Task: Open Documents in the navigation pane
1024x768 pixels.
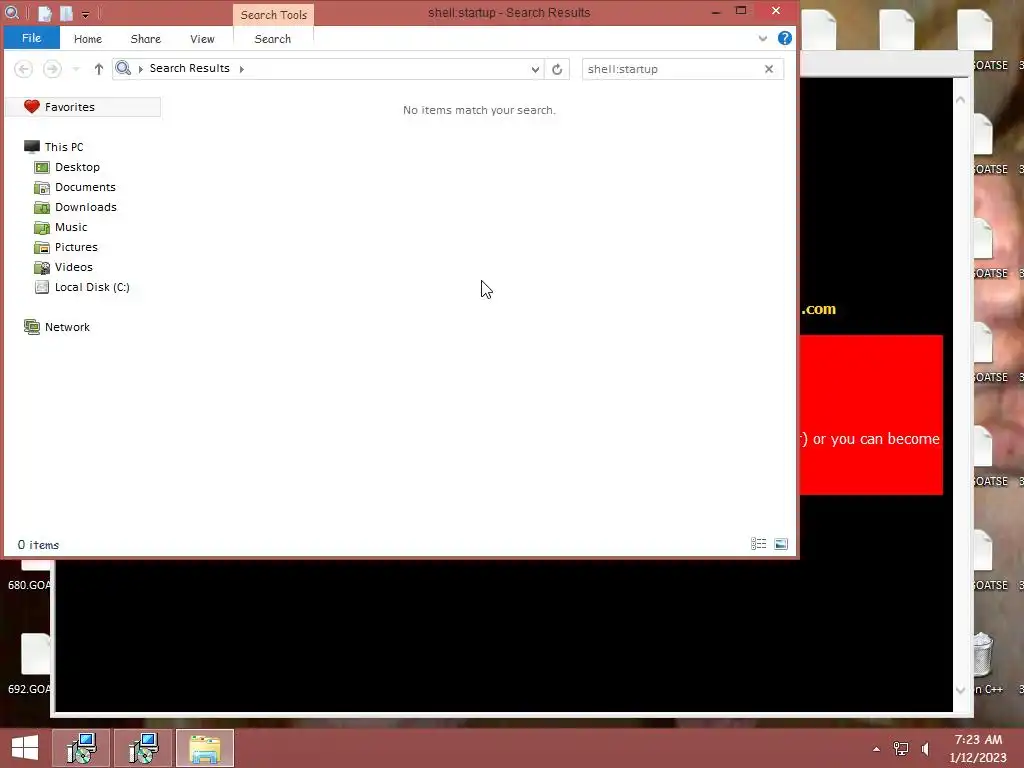Action: coord(85,187)
